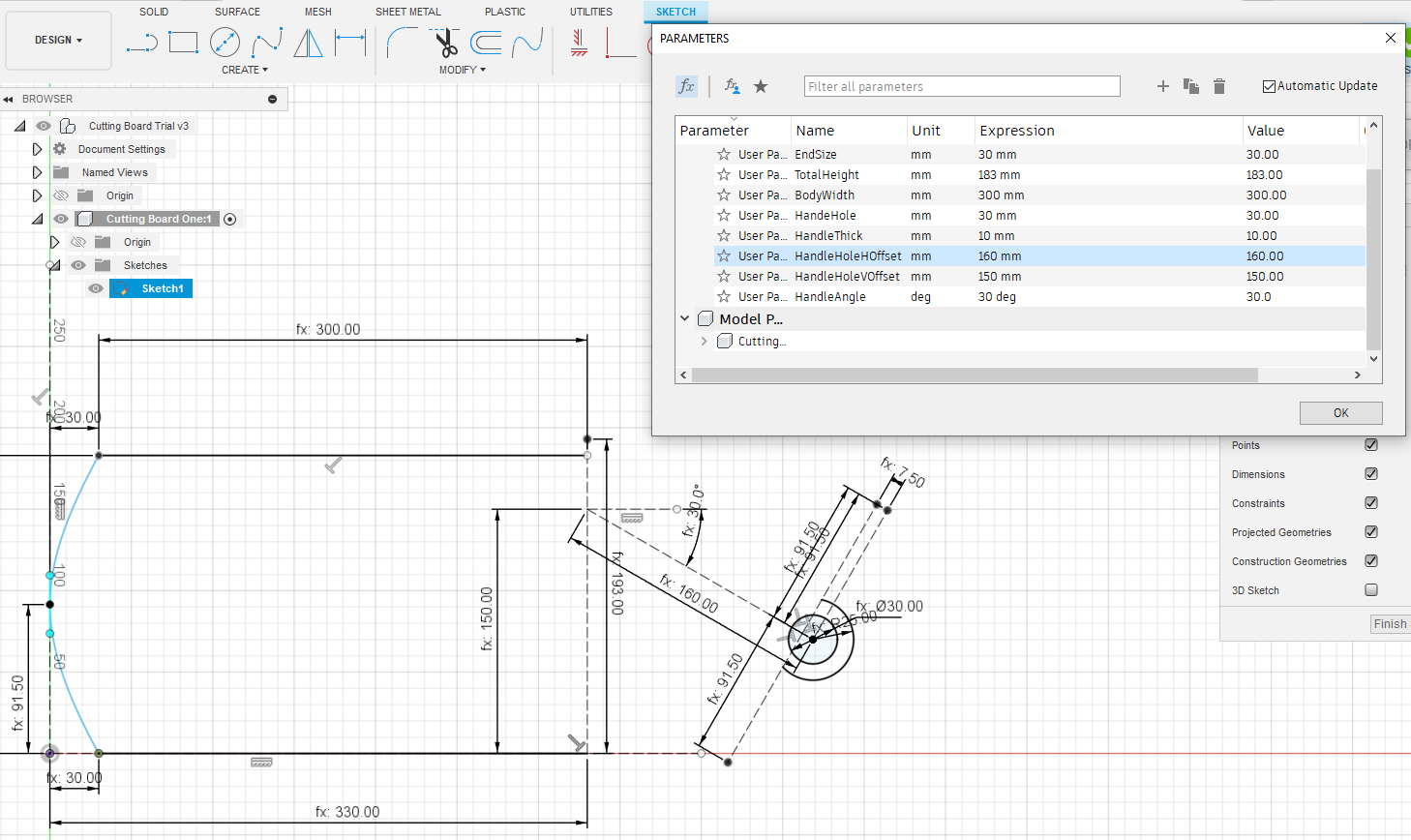Select the HandleHoleVOffset parameter name
Image resolution: width=1411 pixels, height=840 pixels.
(x=847, y=276)
